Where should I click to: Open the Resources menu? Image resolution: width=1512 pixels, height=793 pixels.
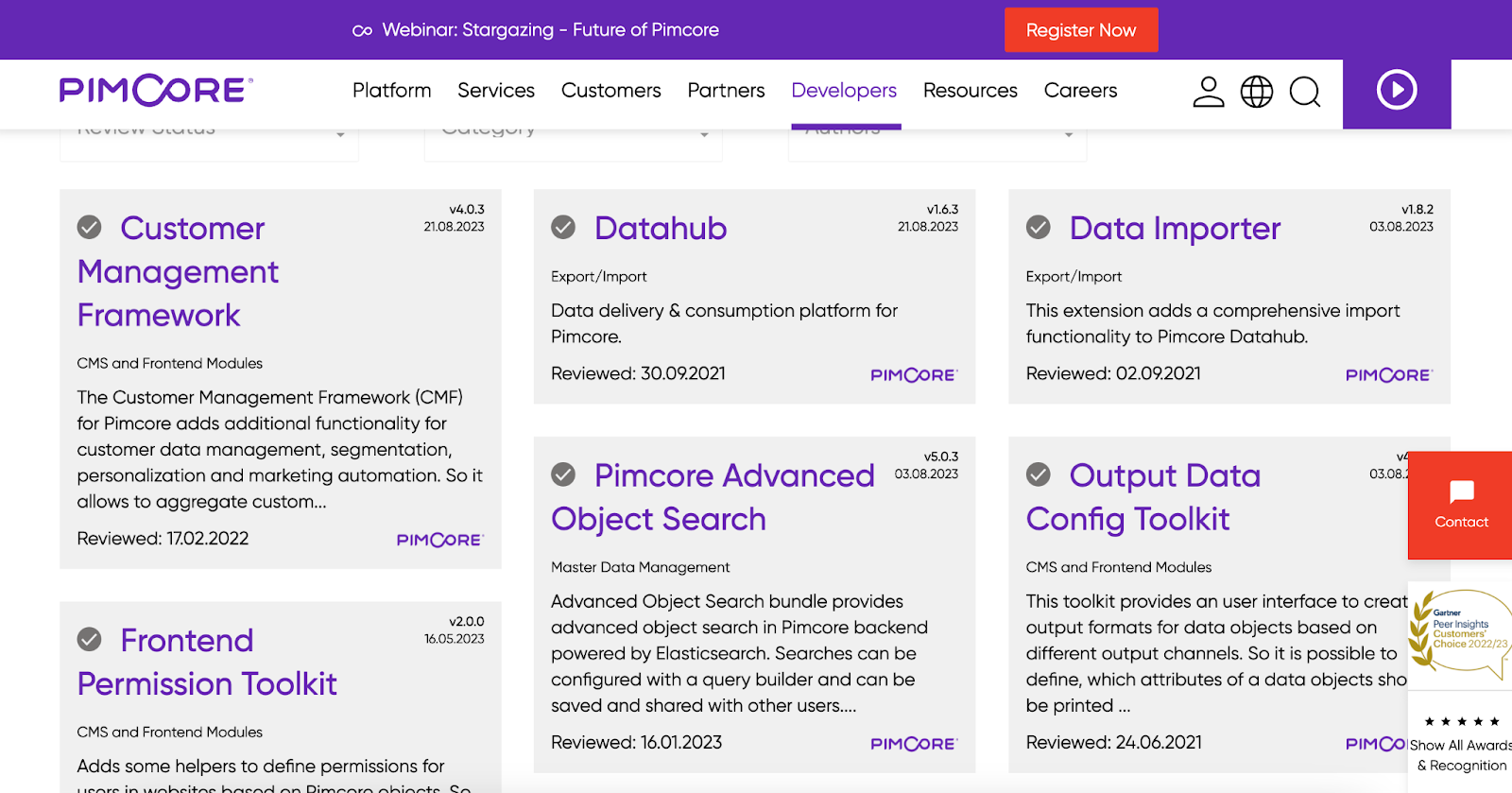pos(971,91)
